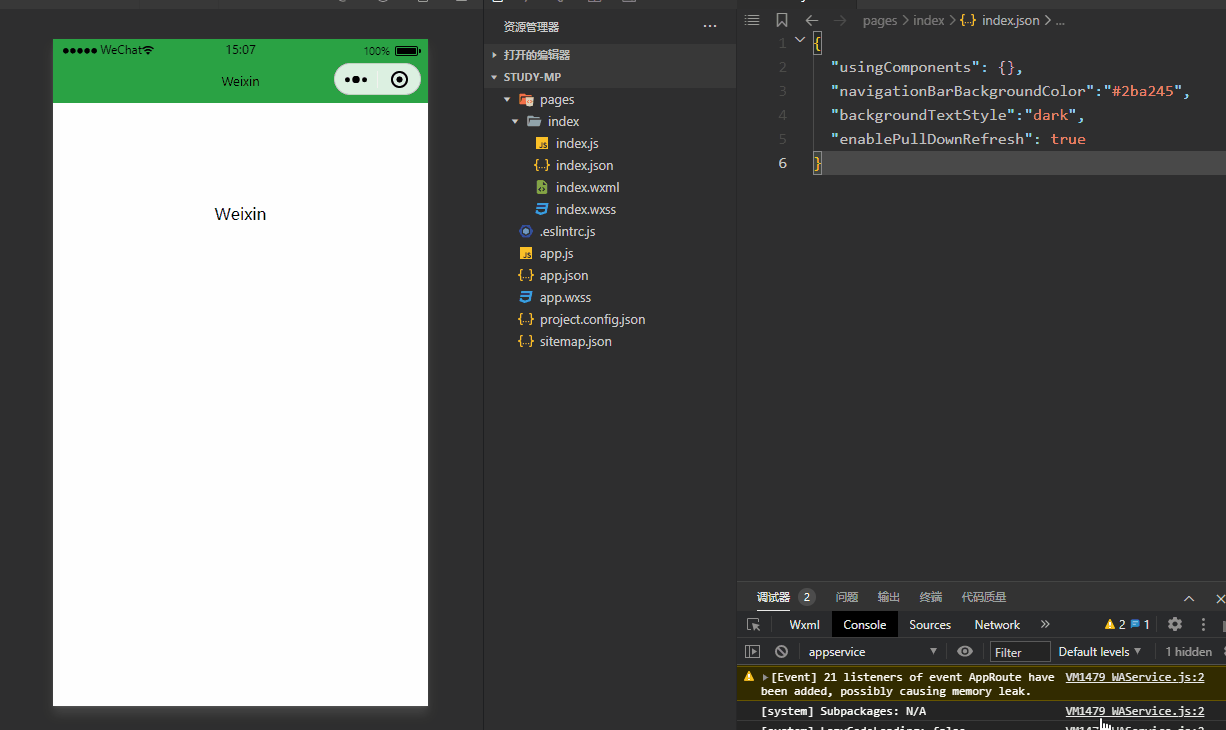The height and width of the screenshot is (730, 1226).
Task: Switch to the 输出 tab
Action: (889, 597)
